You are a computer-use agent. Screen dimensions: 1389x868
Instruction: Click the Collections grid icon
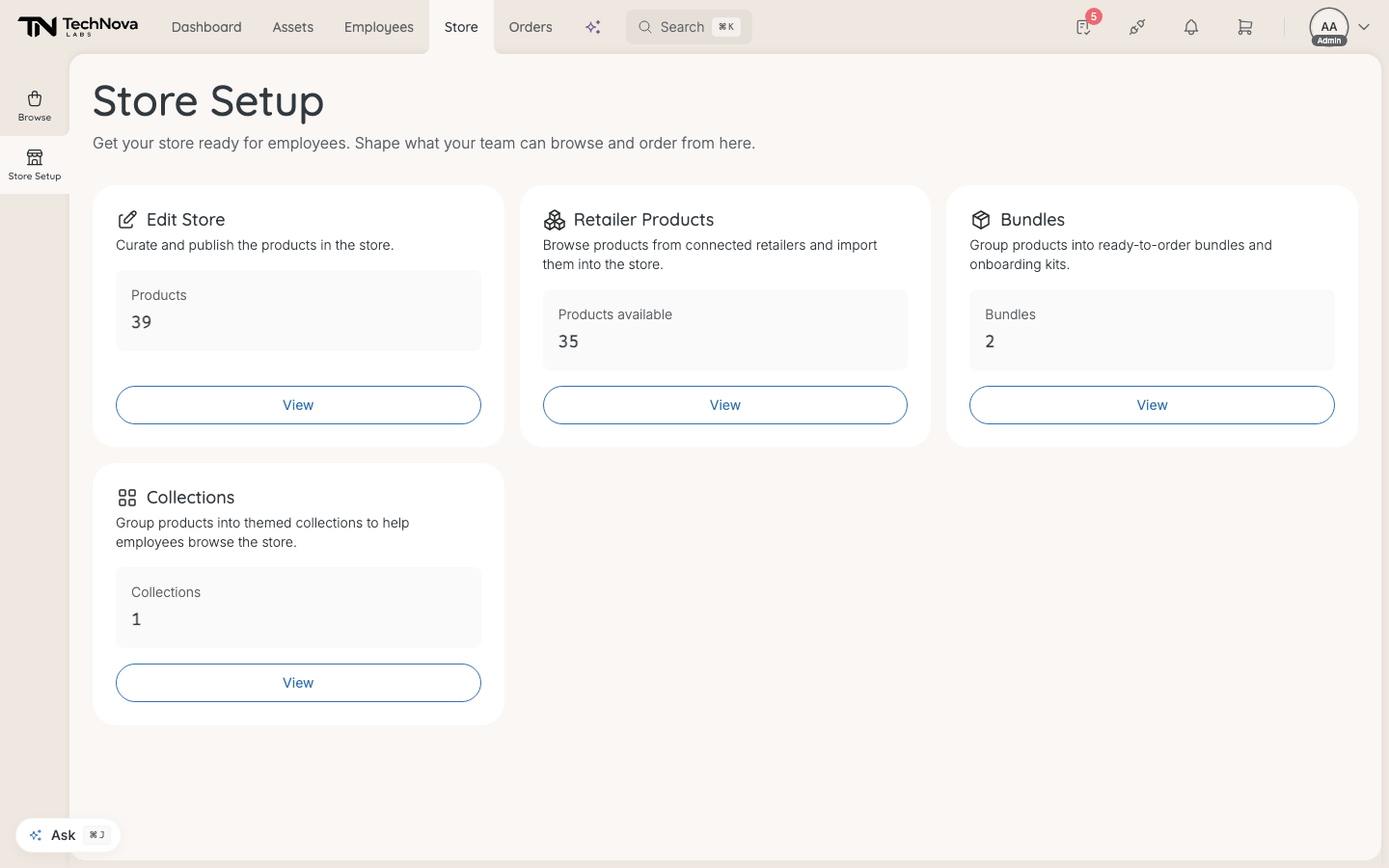(x=127, y=498)
